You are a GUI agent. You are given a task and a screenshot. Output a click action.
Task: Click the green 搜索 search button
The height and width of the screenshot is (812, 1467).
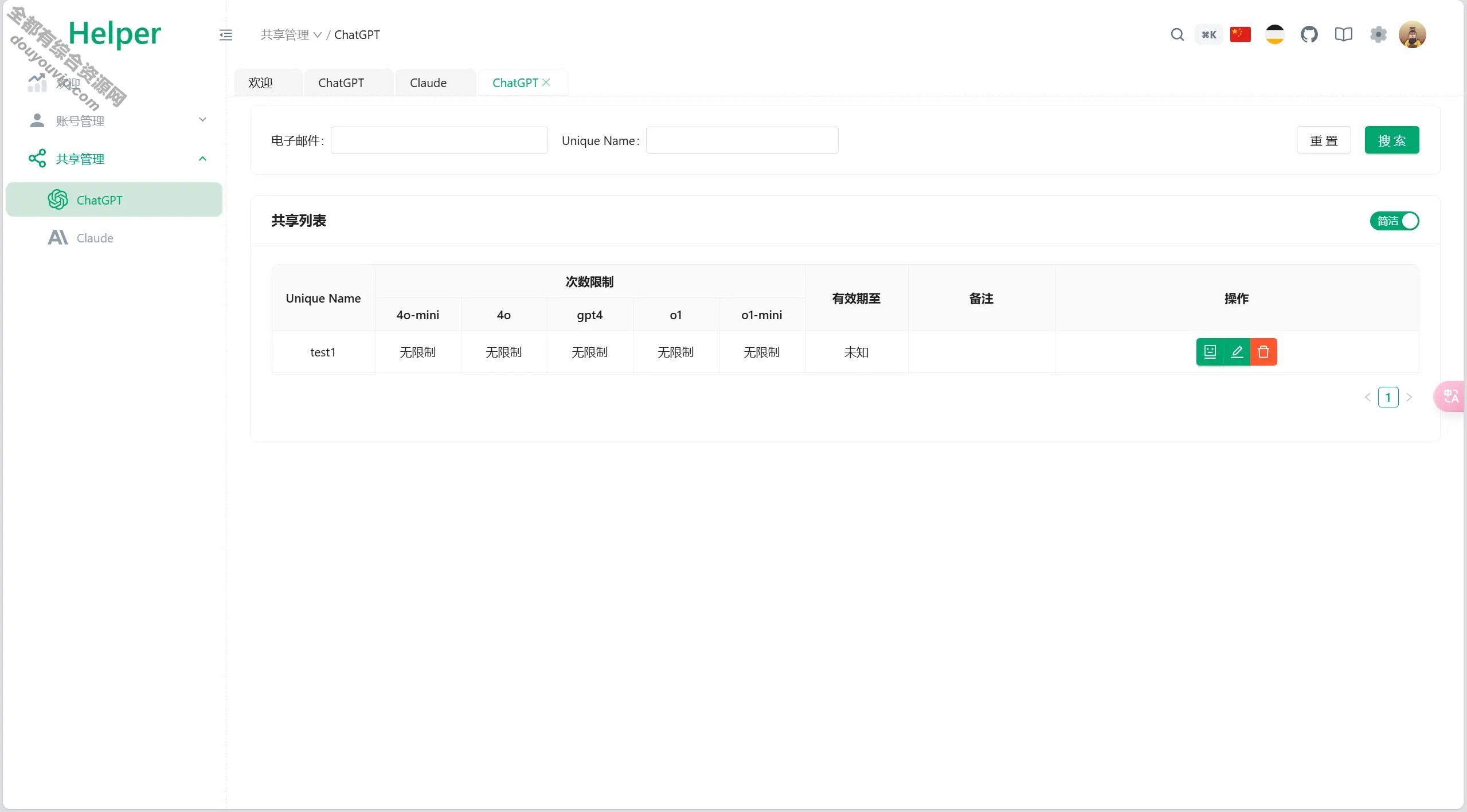point(1392,140)
